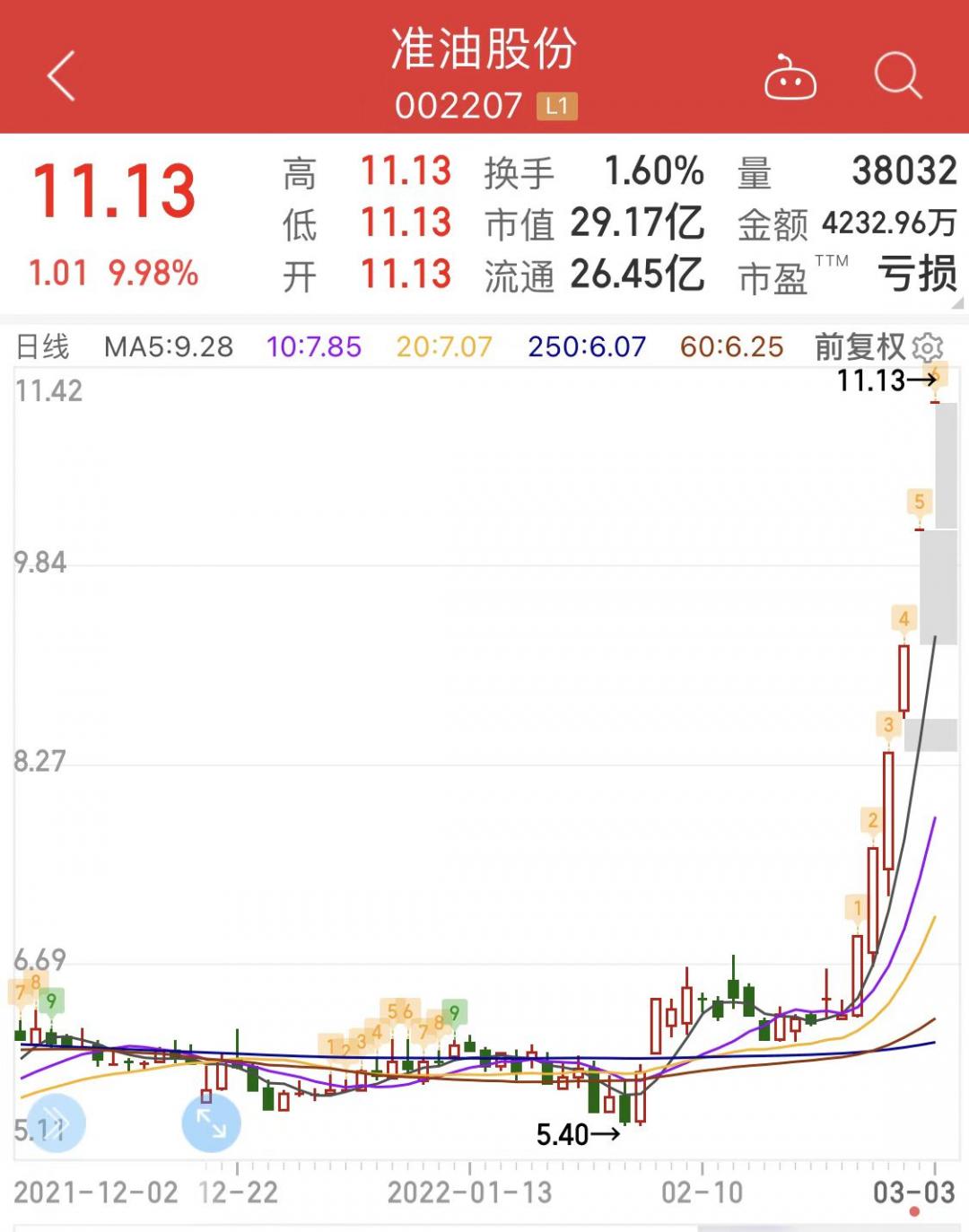The height and width of the screenshot is (1232, 969).
Task: Tap the 亏损 P/E value
Action: pyautogui.click(x=917, y=275)
